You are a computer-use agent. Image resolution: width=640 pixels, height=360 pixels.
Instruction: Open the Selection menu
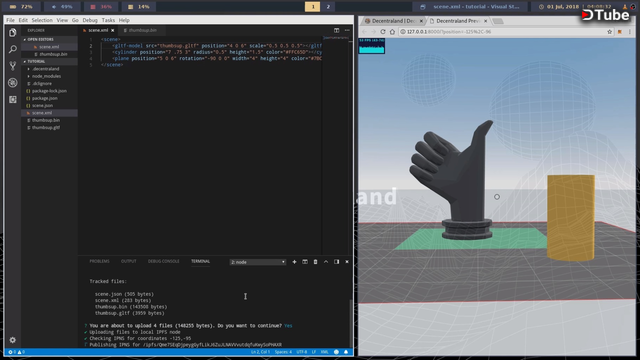click(42, 20)
